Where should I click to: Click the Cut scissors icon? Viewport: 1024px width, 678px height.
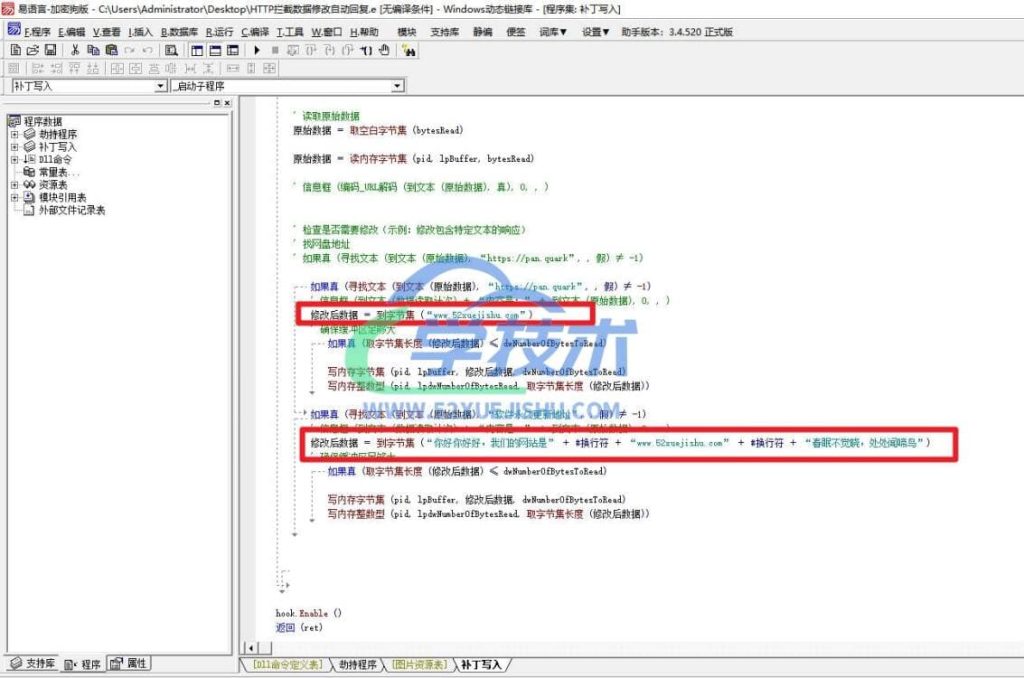click(73, 49)
